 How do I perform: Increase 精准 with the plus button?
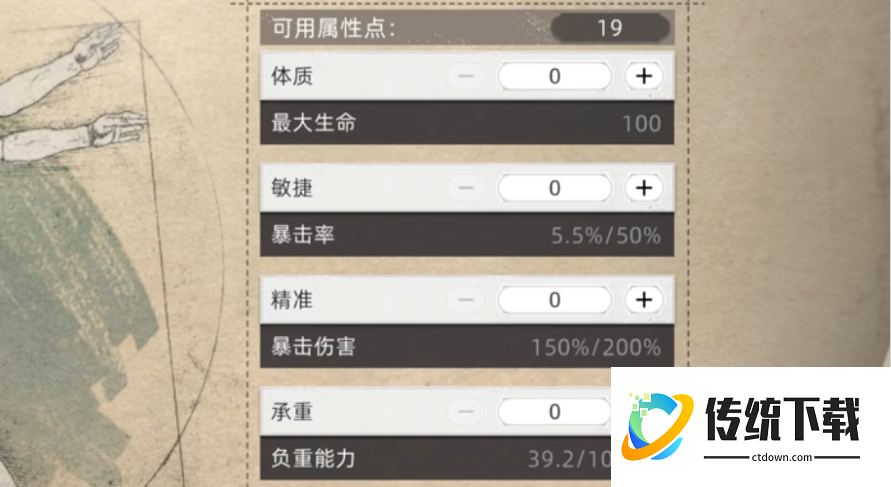coord(644,300)
